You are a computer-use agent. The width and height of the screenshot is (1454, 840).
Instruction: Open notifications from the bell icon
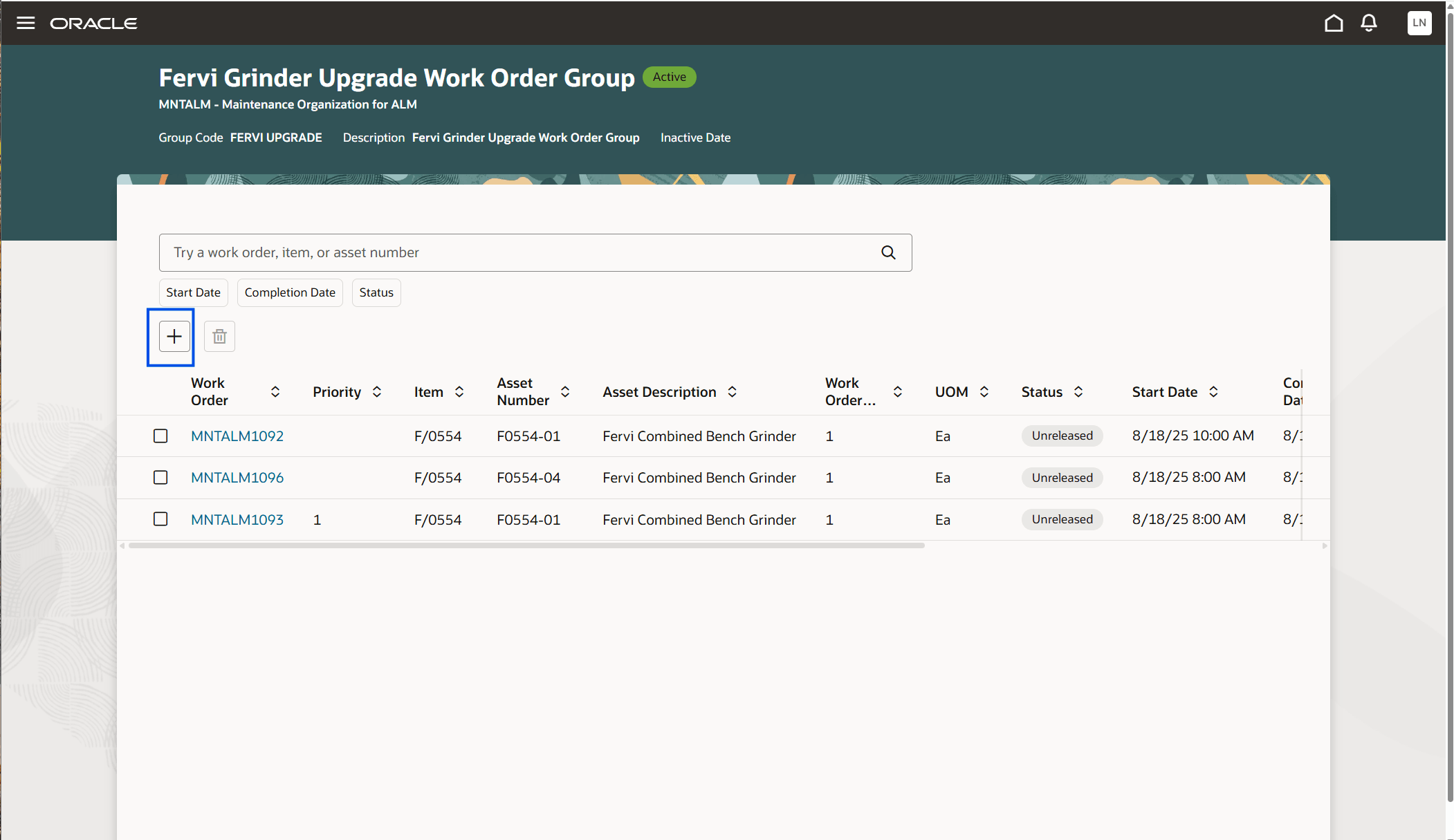(x=1368, y=23)
